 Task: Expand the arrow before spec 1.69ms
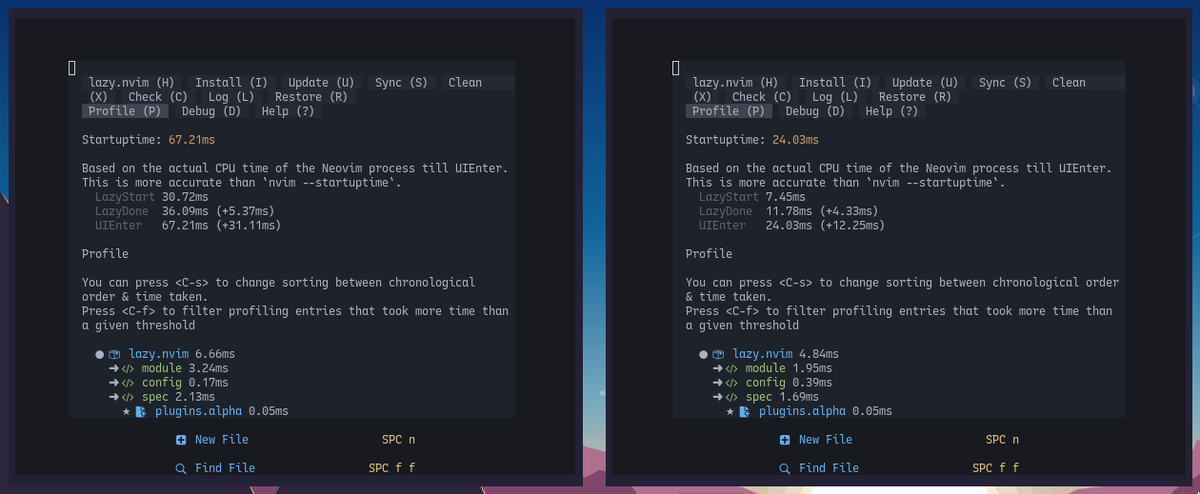click(718, 396)
